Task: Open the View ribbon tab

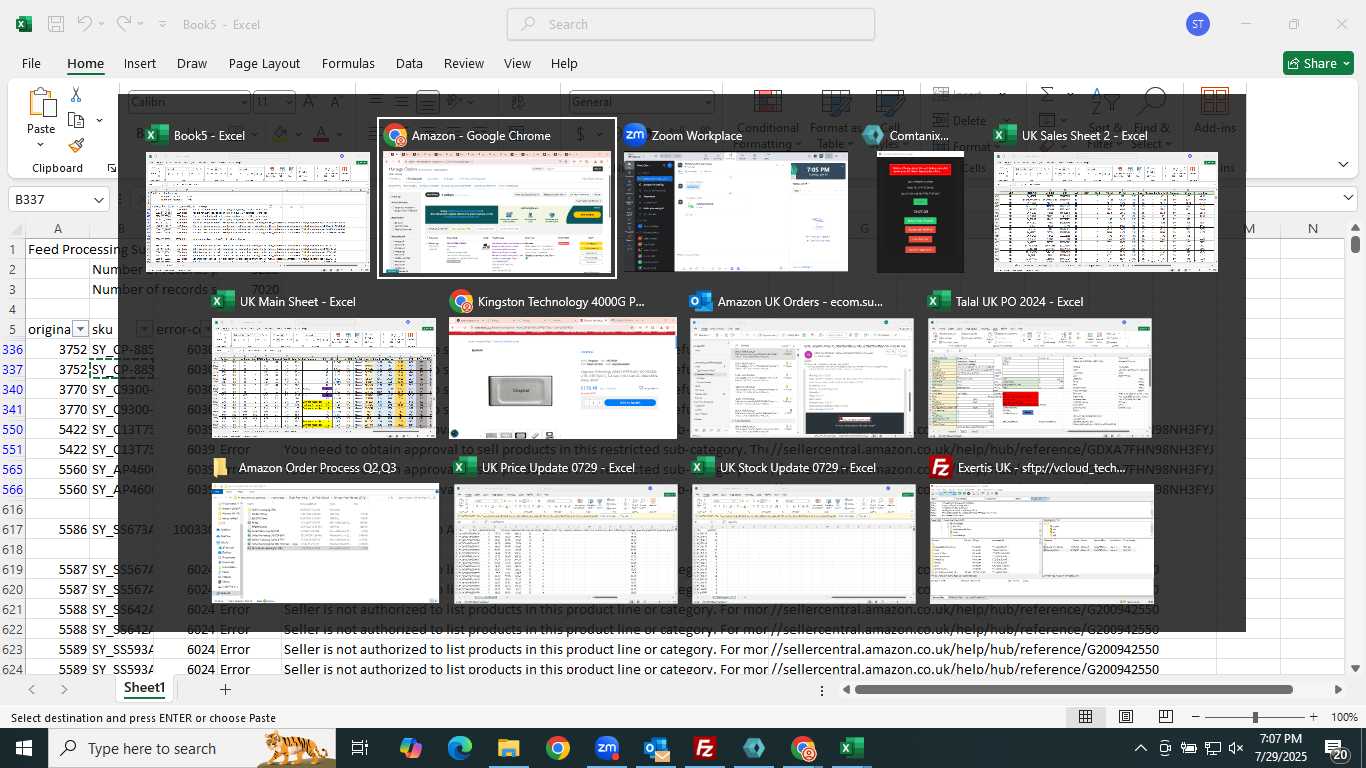Action: click(x=517, y=63)
